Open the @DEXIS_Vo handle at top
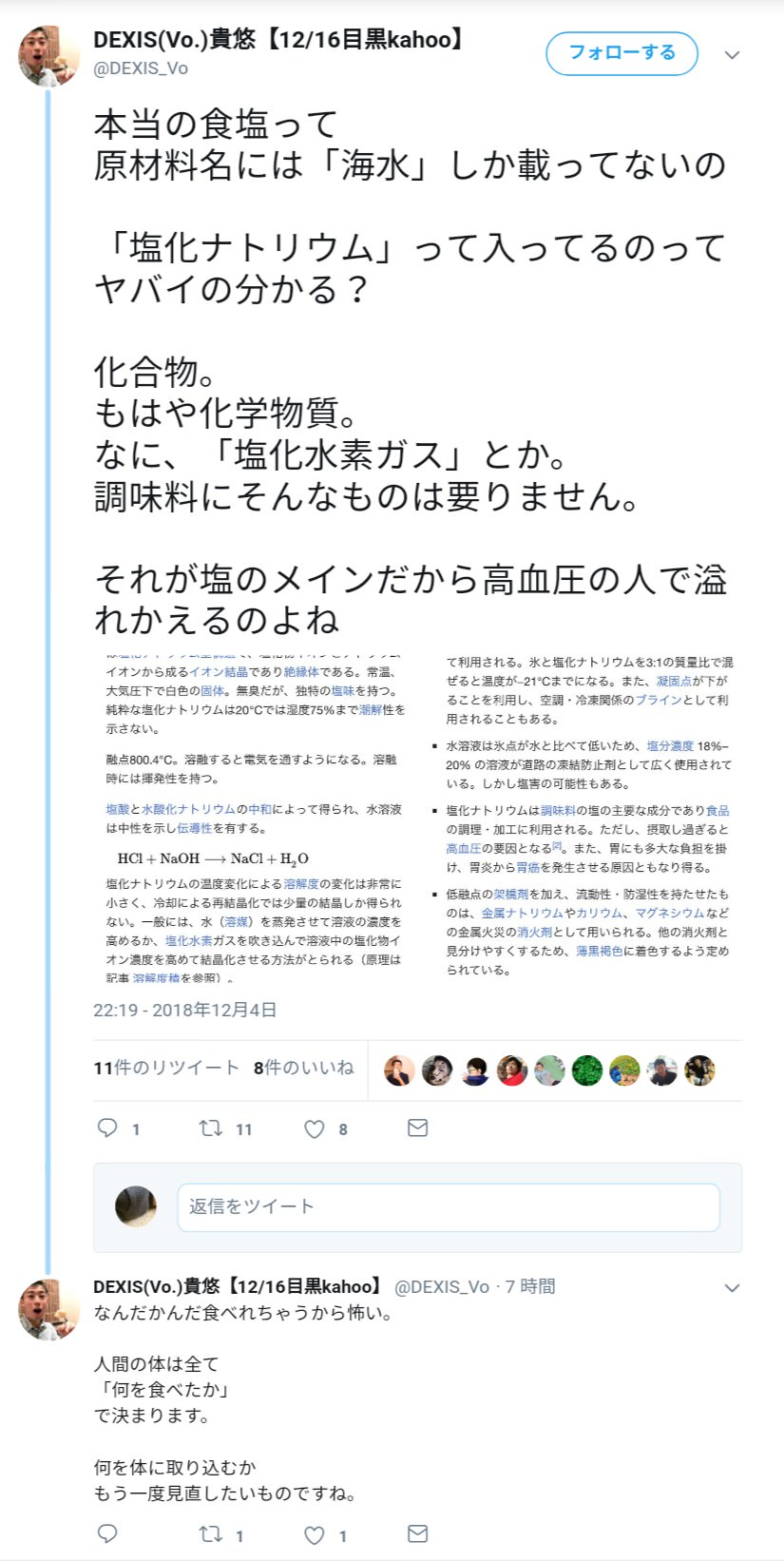Image resolution: width=784 pixels, height=1561 pixels. [x=141, y=68]
